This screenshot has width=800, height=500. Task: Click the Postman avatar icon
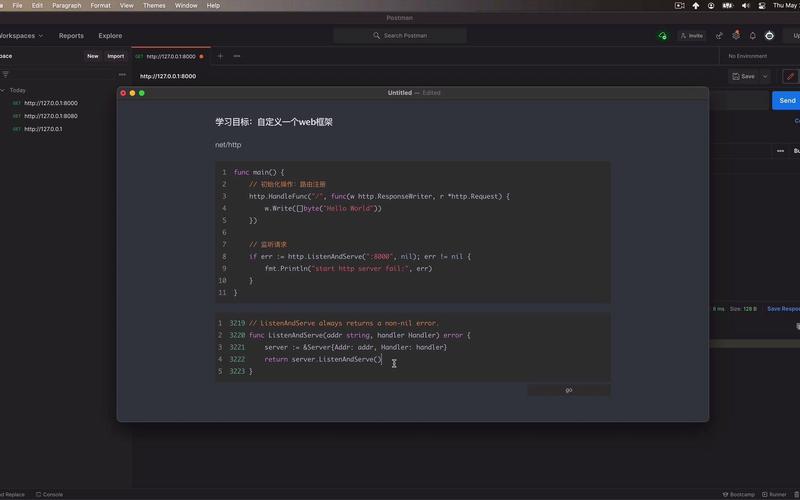769,36
